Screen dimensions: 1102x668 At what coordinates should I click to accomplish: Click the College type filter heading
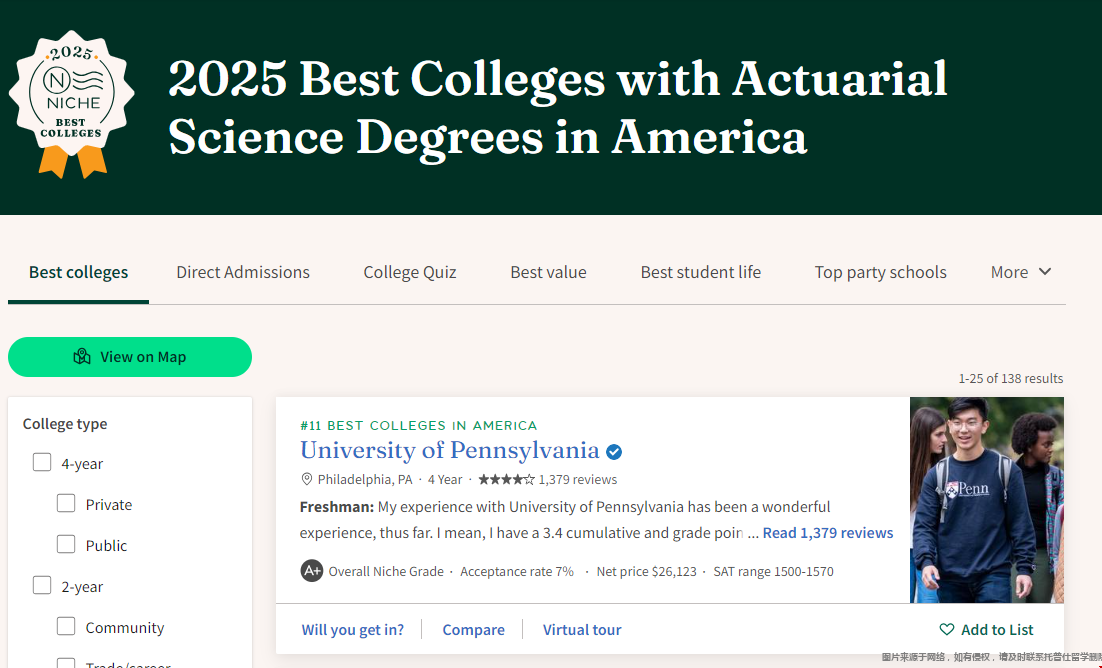click(65, 423)
